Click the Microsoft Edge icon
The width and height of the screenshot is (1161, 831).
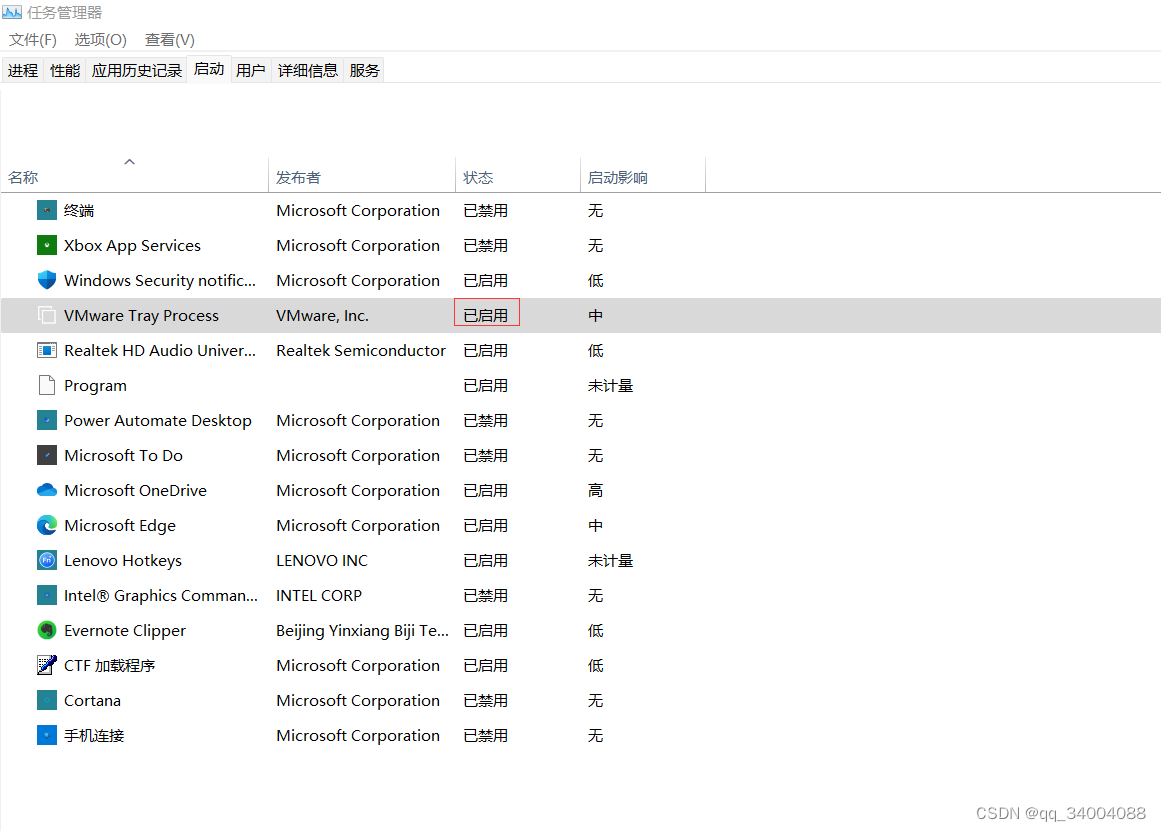(x=47, y=525)
